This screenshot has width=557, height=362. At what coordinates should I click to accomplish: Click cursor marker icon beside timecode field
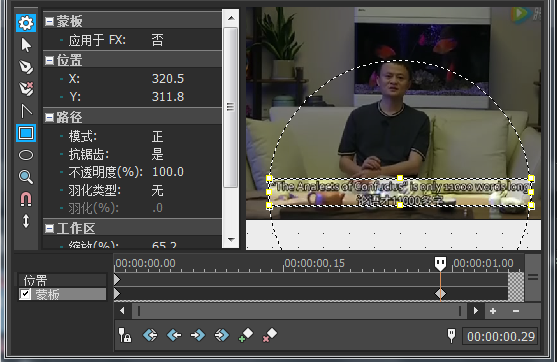pyautogui.click(x=451, y=335)
